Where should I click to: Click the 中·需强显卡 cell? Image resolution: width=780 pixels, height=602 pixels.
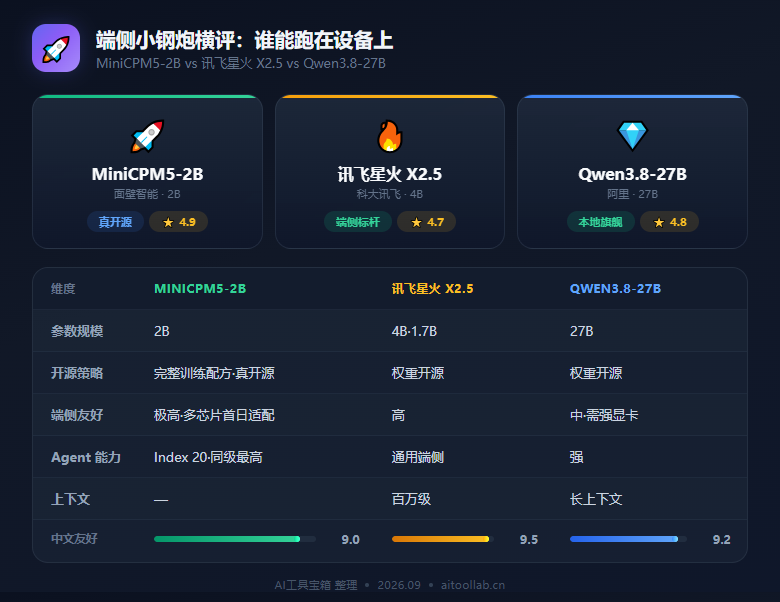(x=604, y=415)
